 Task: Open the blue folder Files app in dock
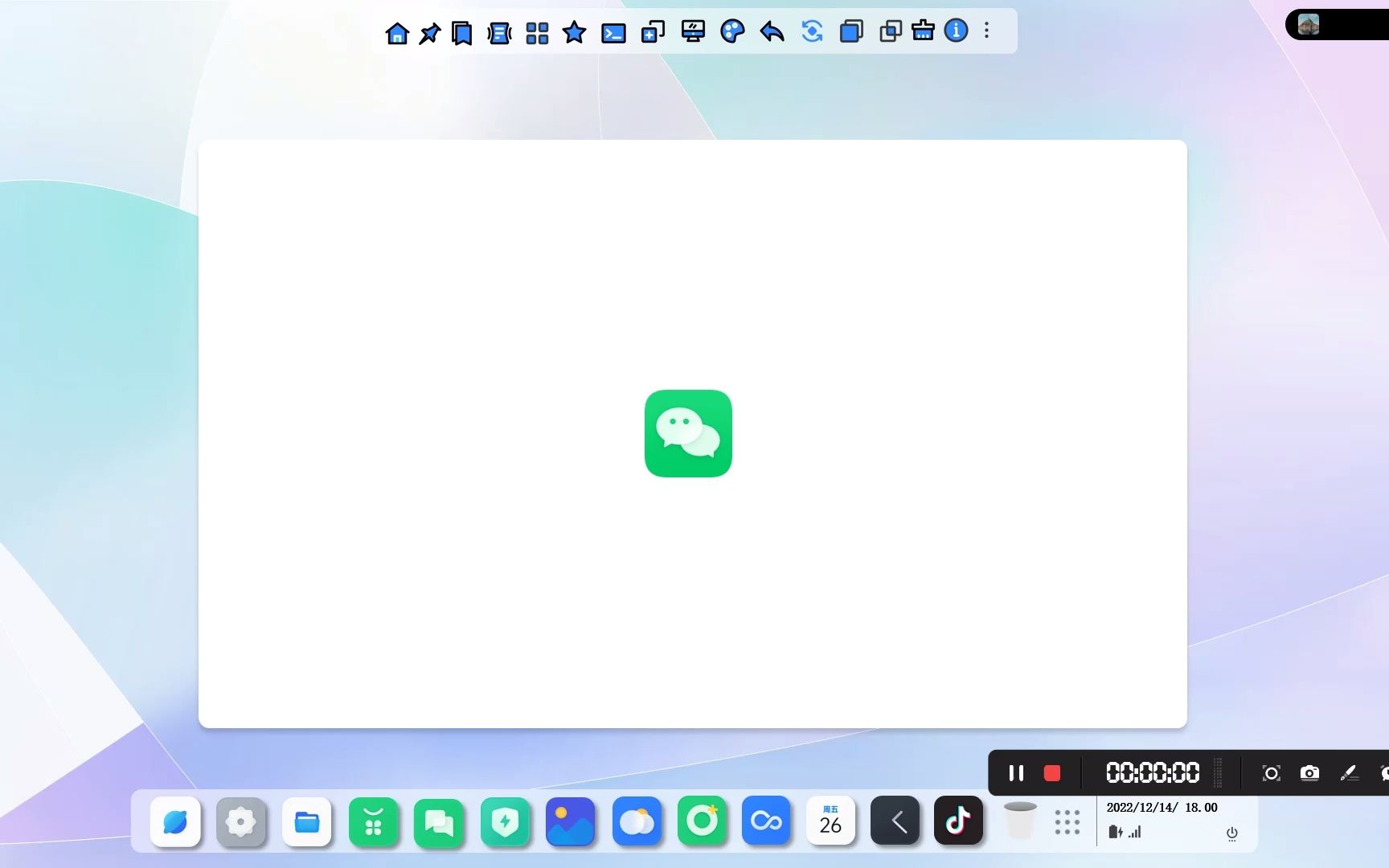[x=307, y=821]
